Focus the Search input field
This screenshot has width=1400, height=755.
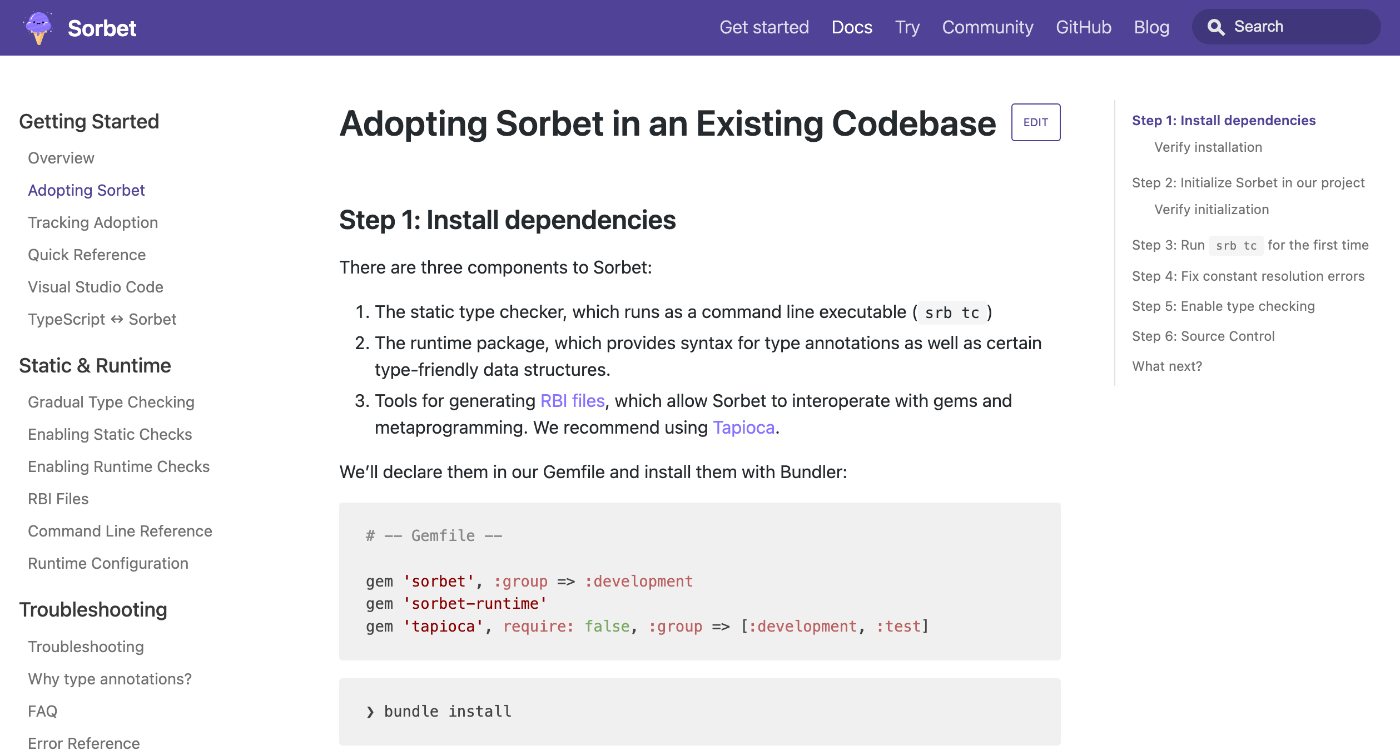(1286, 27)
